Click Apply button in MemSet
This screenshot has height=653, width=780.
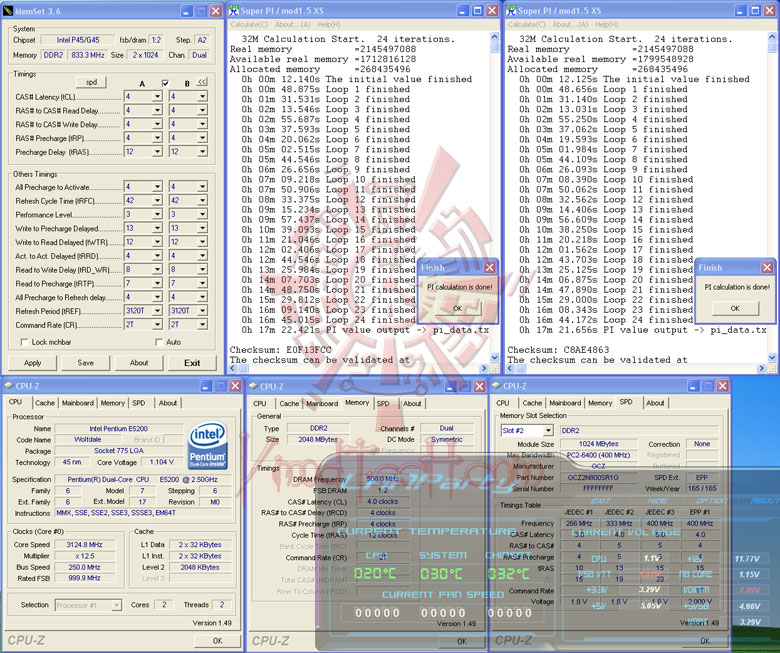[32, 363]
